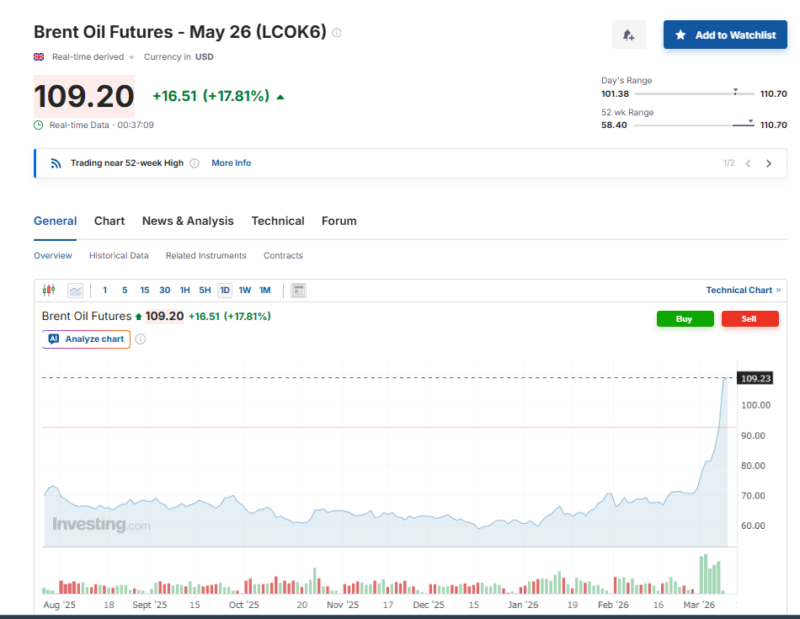This screenshot has width=800, height=619.
Task: Go to previous notification with left chevron
Action: pyautogui.click(x=748, y=163)
